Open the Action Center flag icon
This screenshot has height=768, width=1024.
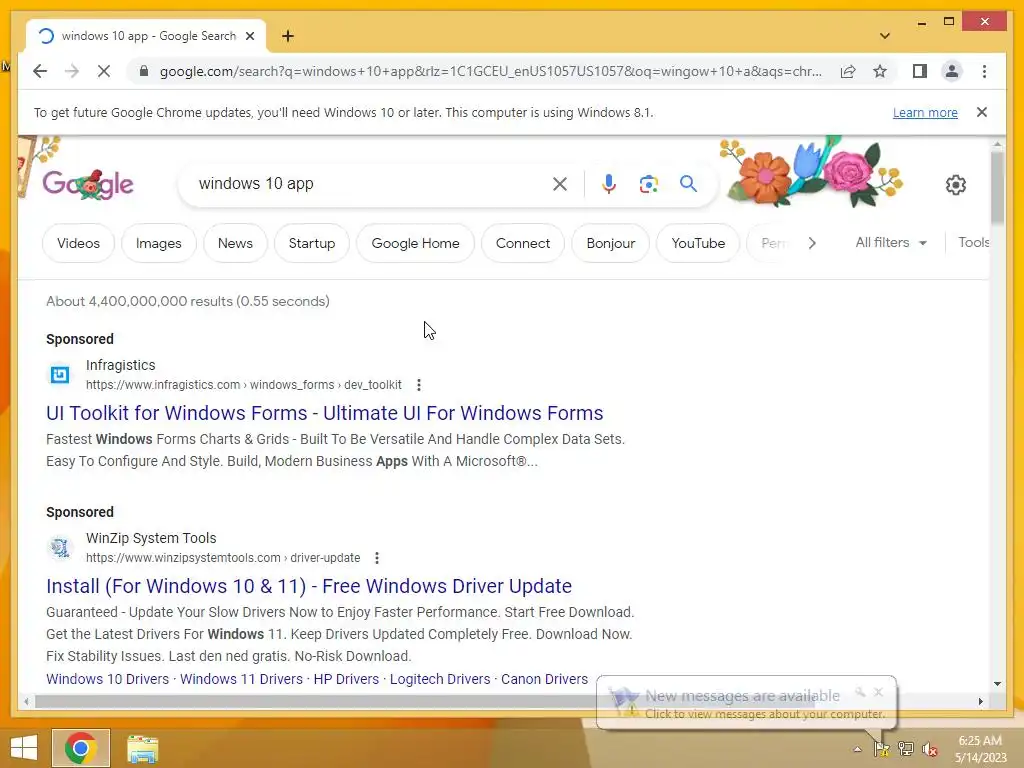881,749
